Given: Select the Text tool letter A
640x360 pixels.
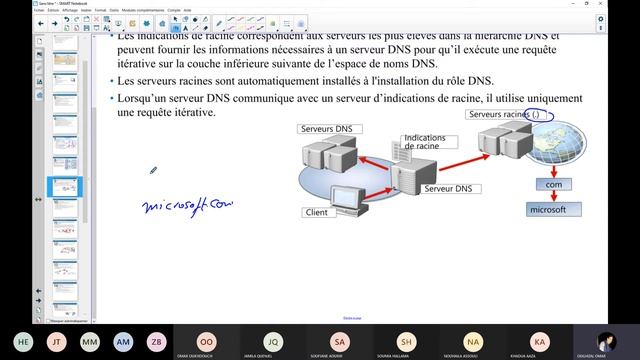Looking at the screenshot, I should (x=185, y=28).
